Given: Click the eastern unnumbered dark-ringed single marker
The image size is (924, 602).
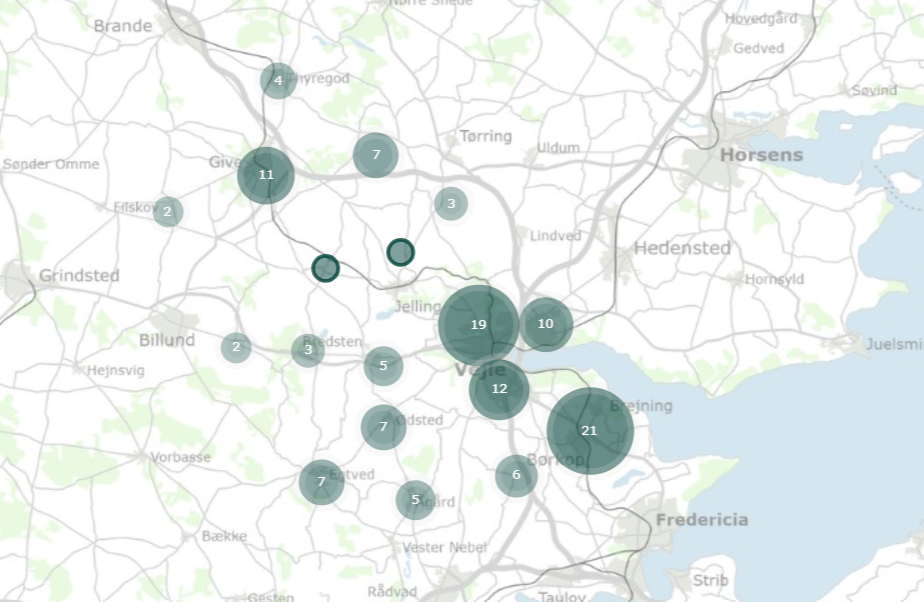Looking at the screenshot, I should click(x=400, y=252).
